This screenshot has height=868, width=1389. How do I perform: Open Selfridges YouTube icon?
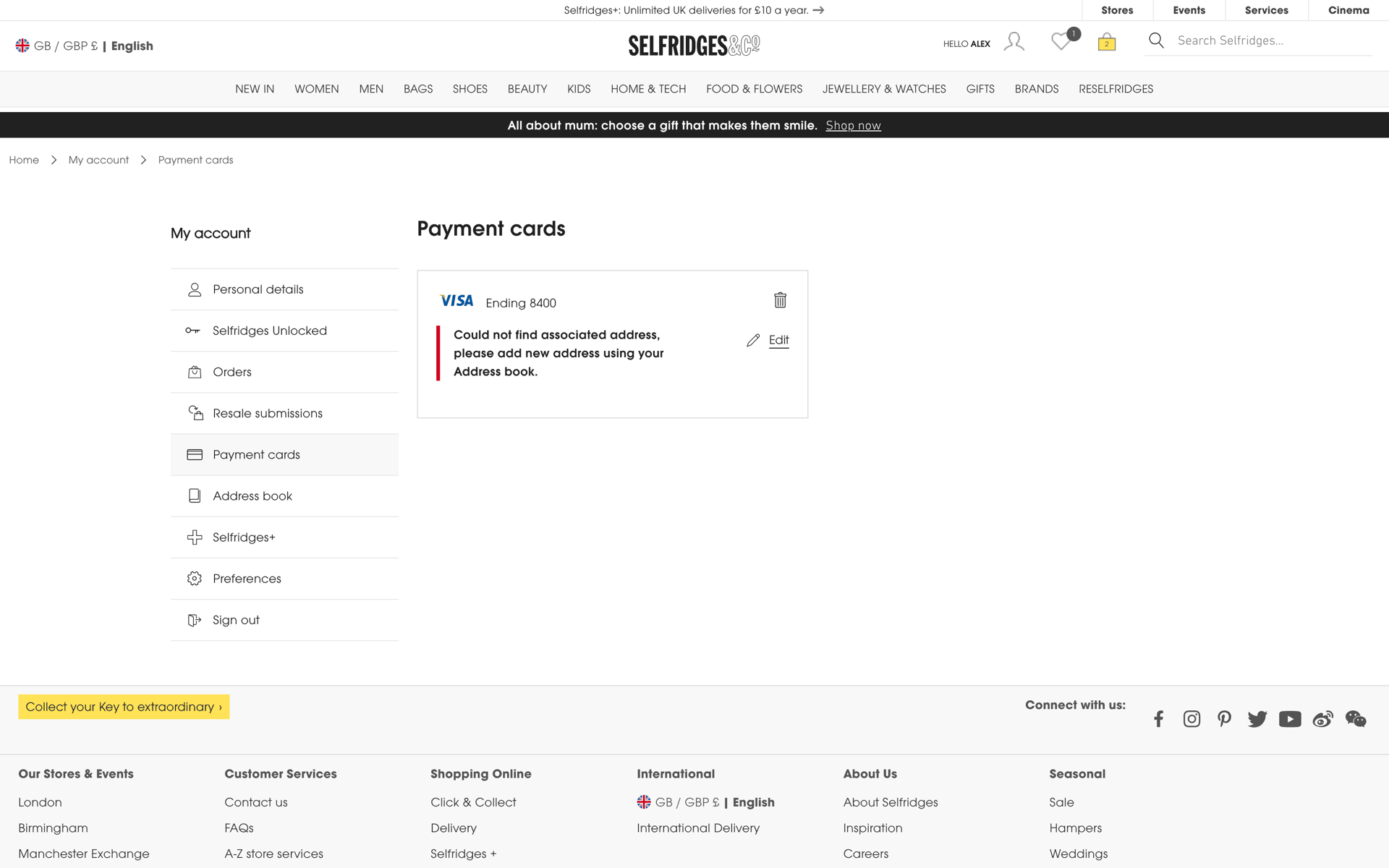[1290, 719]
